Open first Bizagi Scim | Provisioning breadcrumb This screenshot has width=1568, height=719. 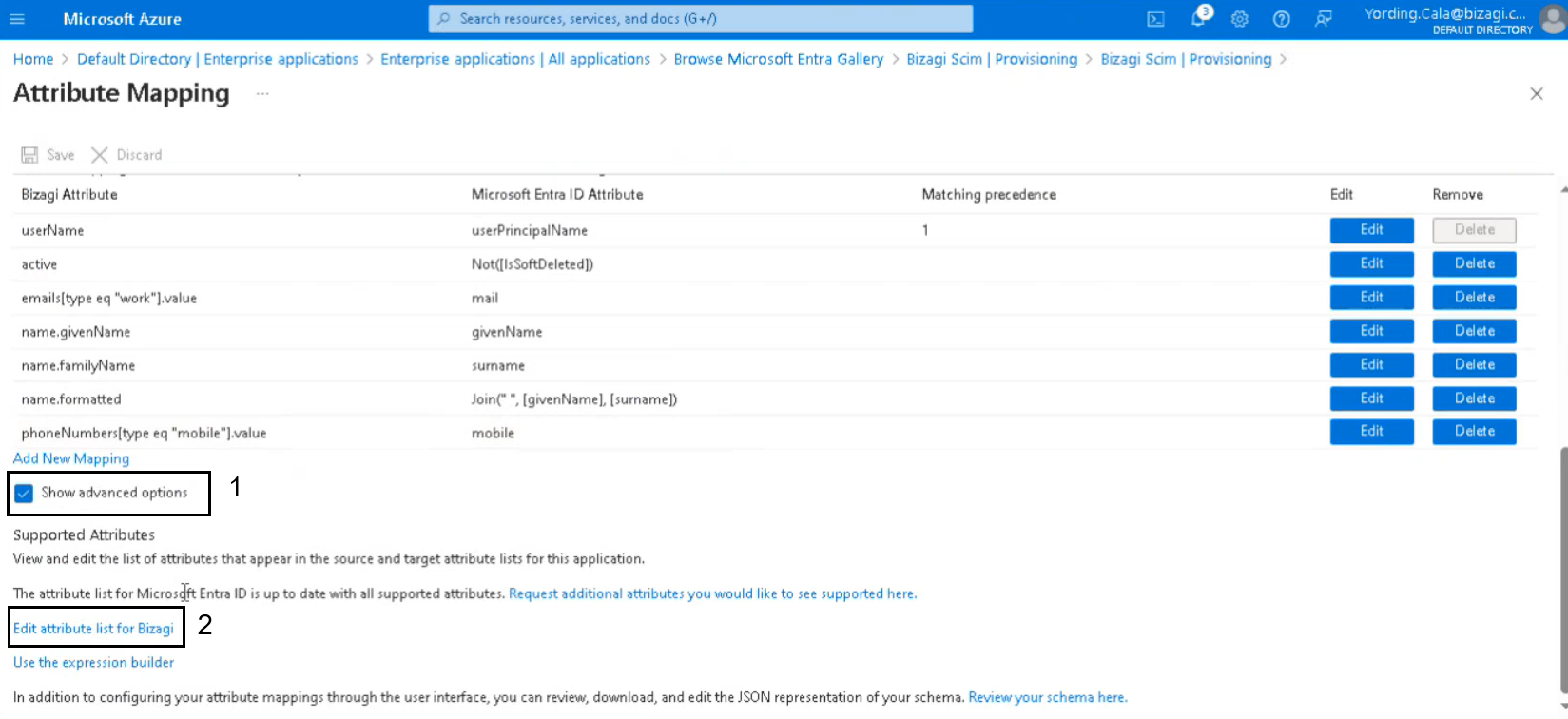(992, 59)
